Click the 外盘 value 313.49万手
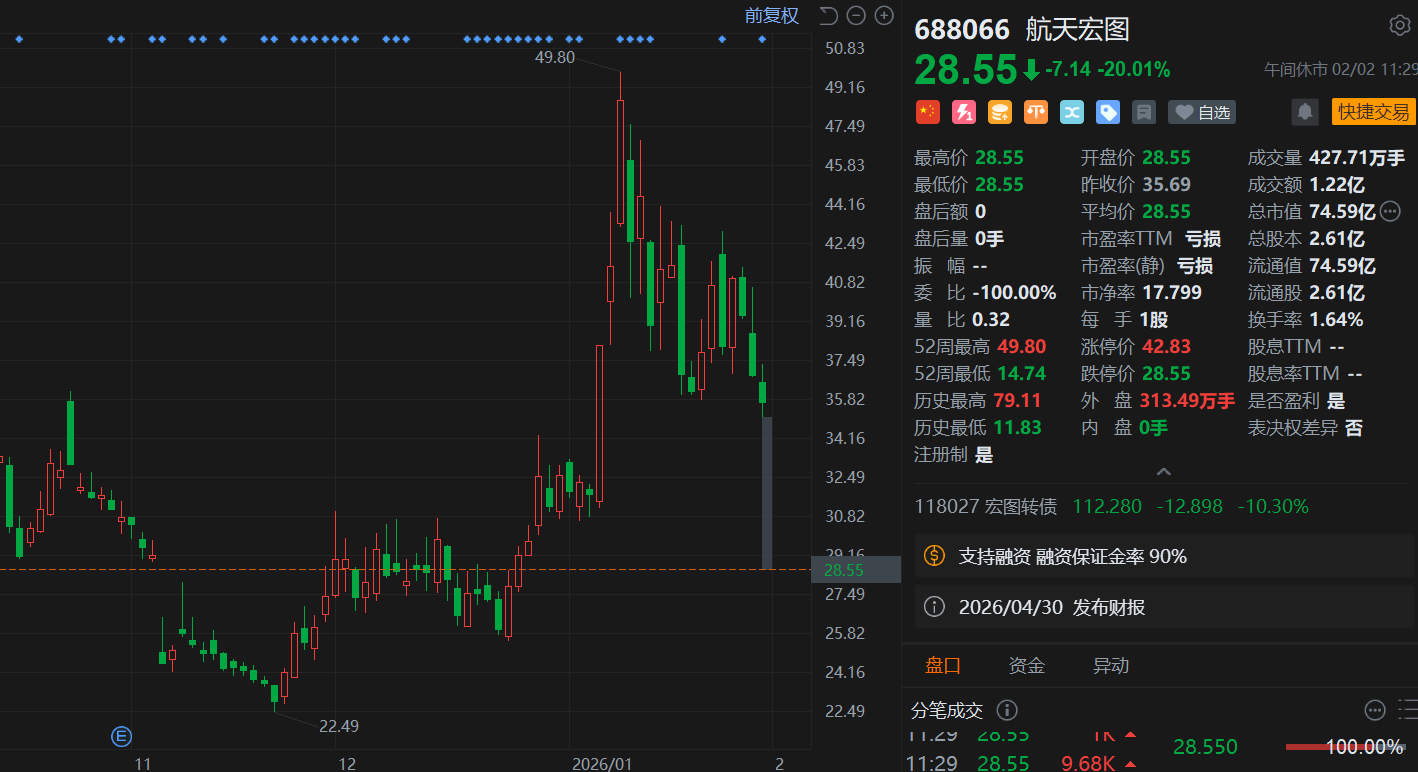Image resolution: width=1418 pixels, height=772 pixels. pos(1187,401)
